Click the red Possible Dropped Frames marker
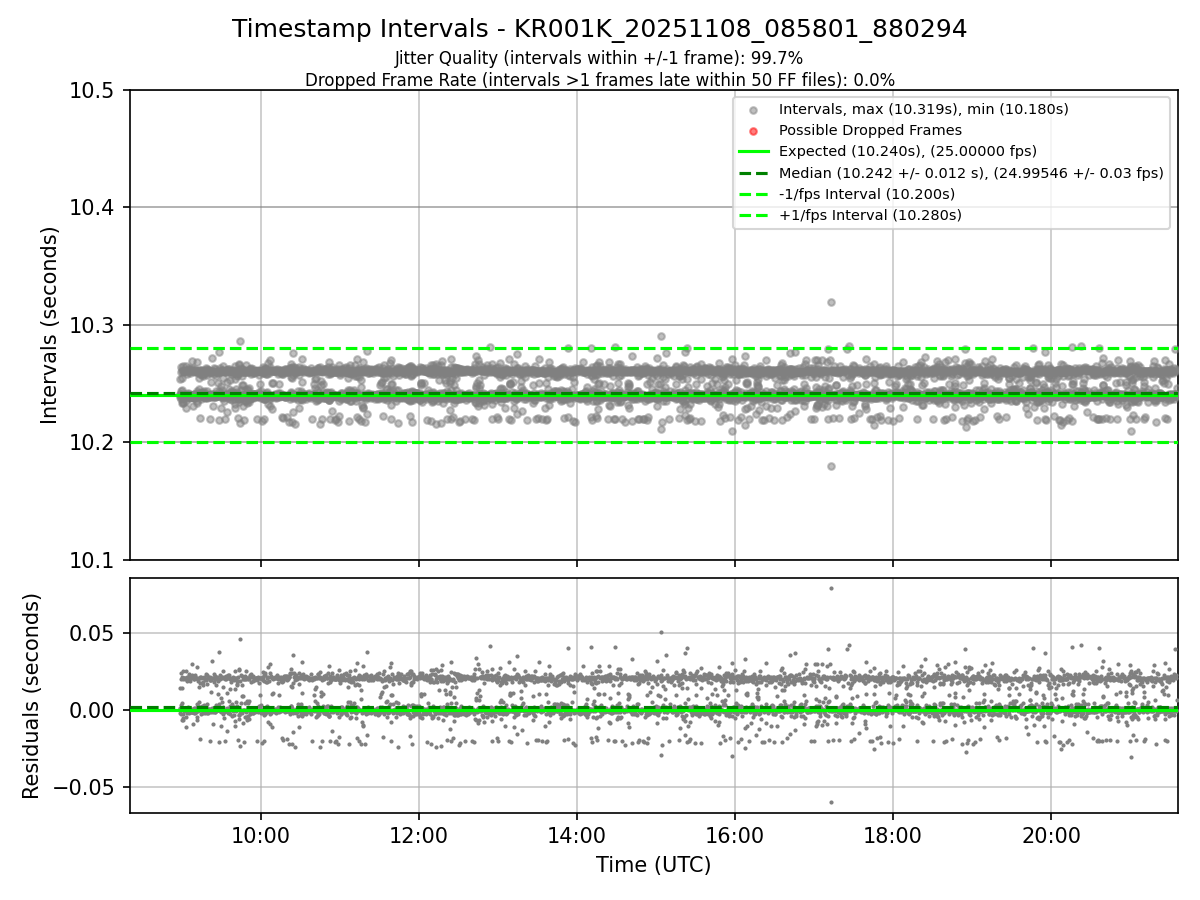This screenshot has height=900, width=1200. click(754, 130)
